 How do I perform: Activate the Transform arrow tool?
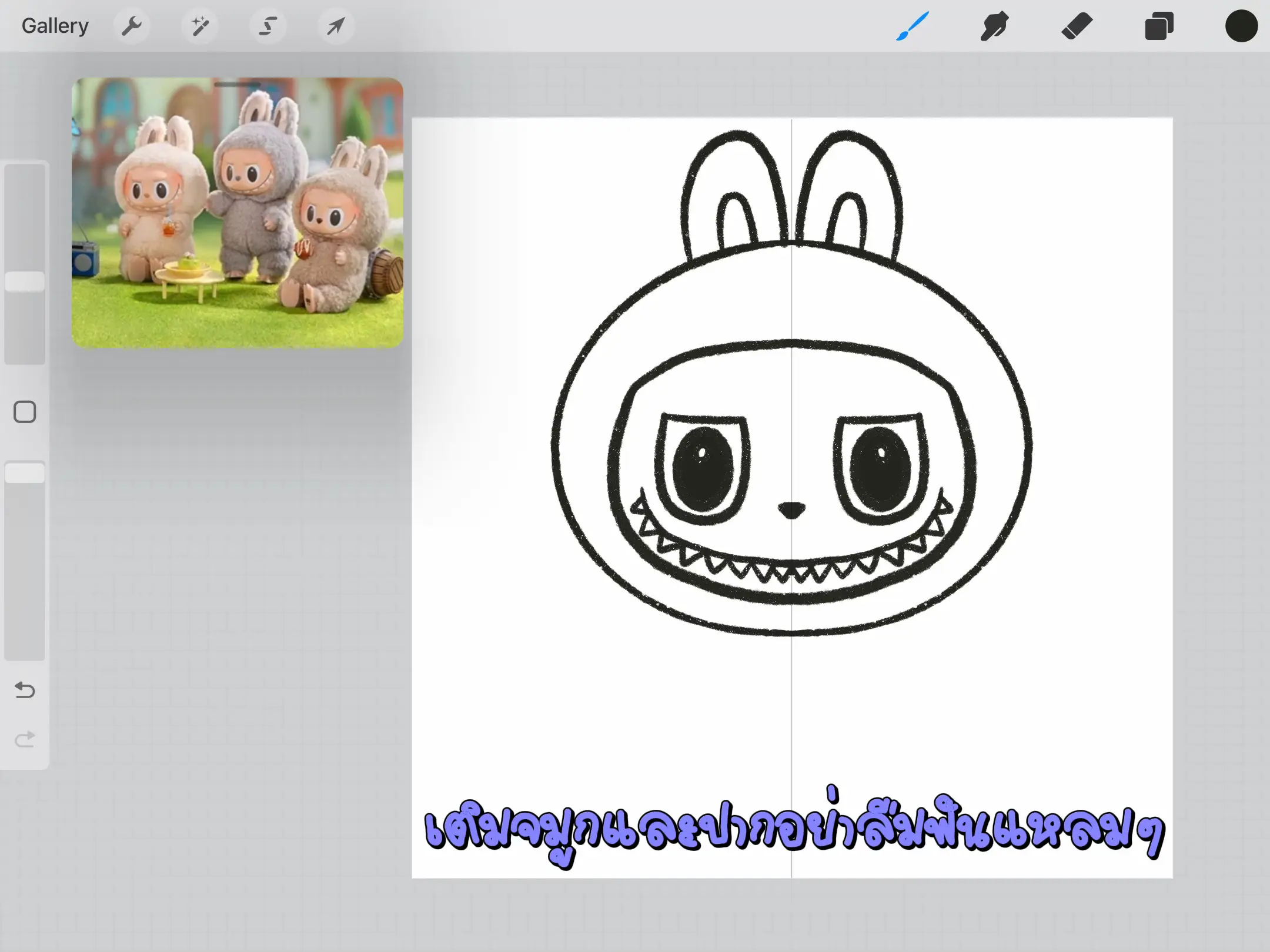pyautogui.click(x=336, y=26)
